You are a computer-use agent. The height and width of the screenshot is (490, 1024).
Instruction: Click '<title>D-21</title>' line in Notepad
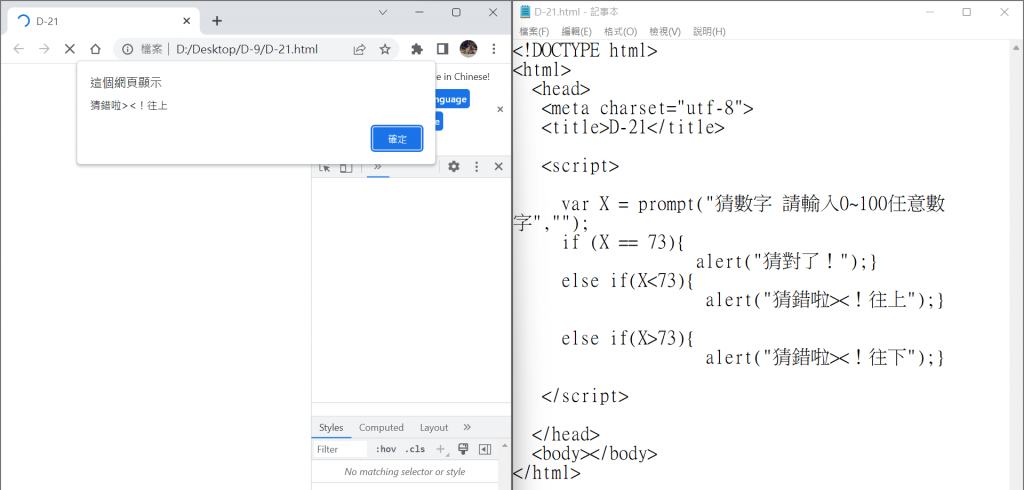coord(633,127)
